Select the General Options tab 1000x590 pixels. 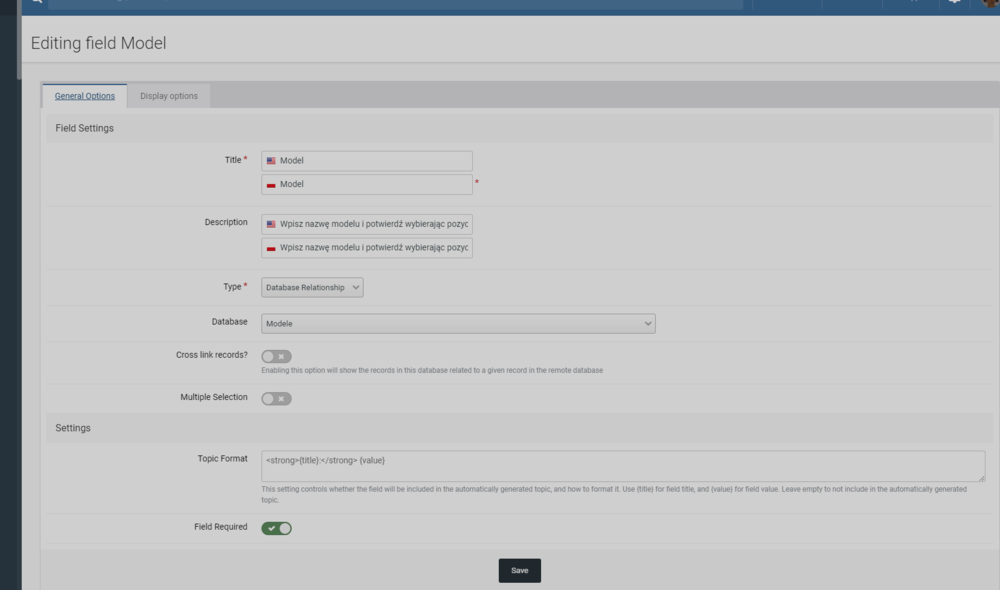pos(84,96)
